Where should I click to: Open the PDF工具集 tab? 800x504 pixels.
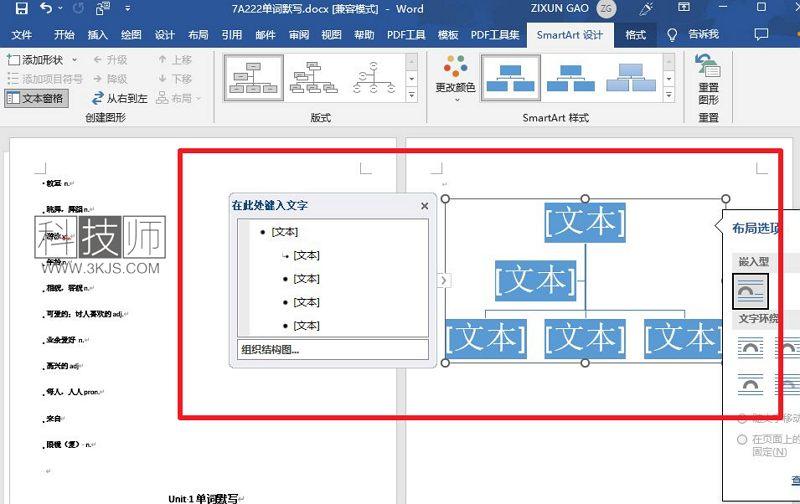(x=495, y=35)
